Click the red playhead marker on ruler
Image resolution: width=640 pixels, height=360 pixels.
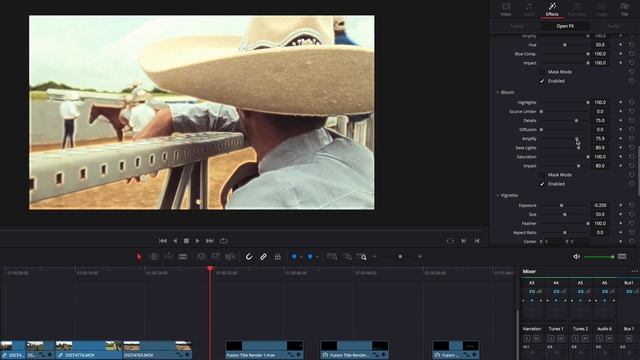click(210, 269)
